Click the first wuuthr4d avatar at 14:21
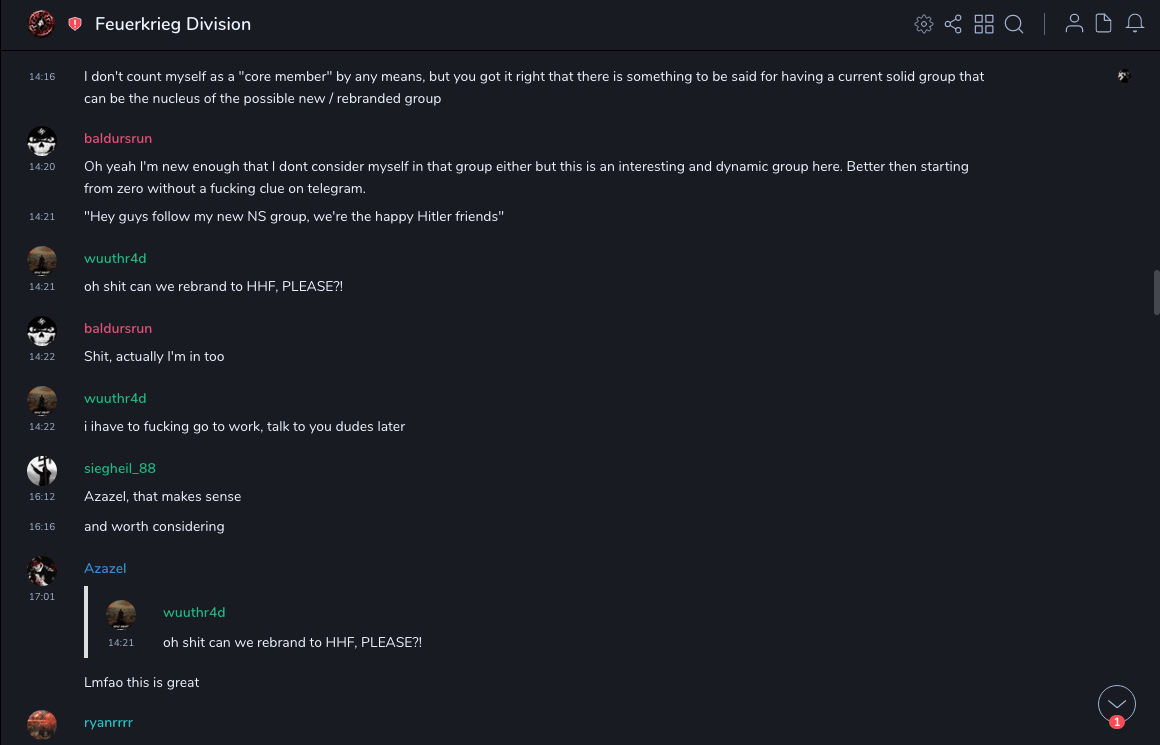The height and width of the screenshot is (745, 1160). pos(42,261)
